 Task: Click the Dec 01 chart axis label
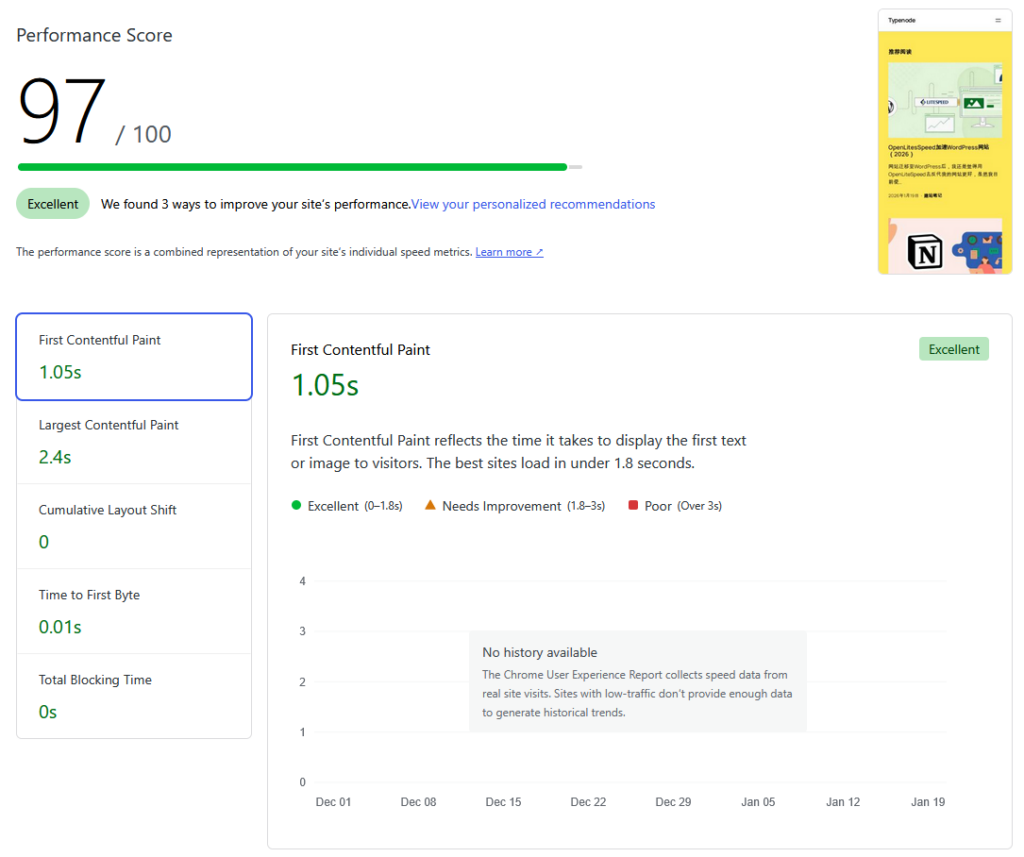(333, 802)
